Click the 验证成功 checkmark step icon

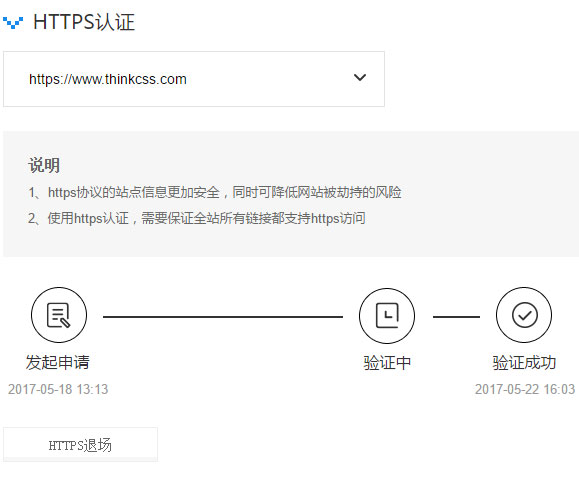pos(524,315)
